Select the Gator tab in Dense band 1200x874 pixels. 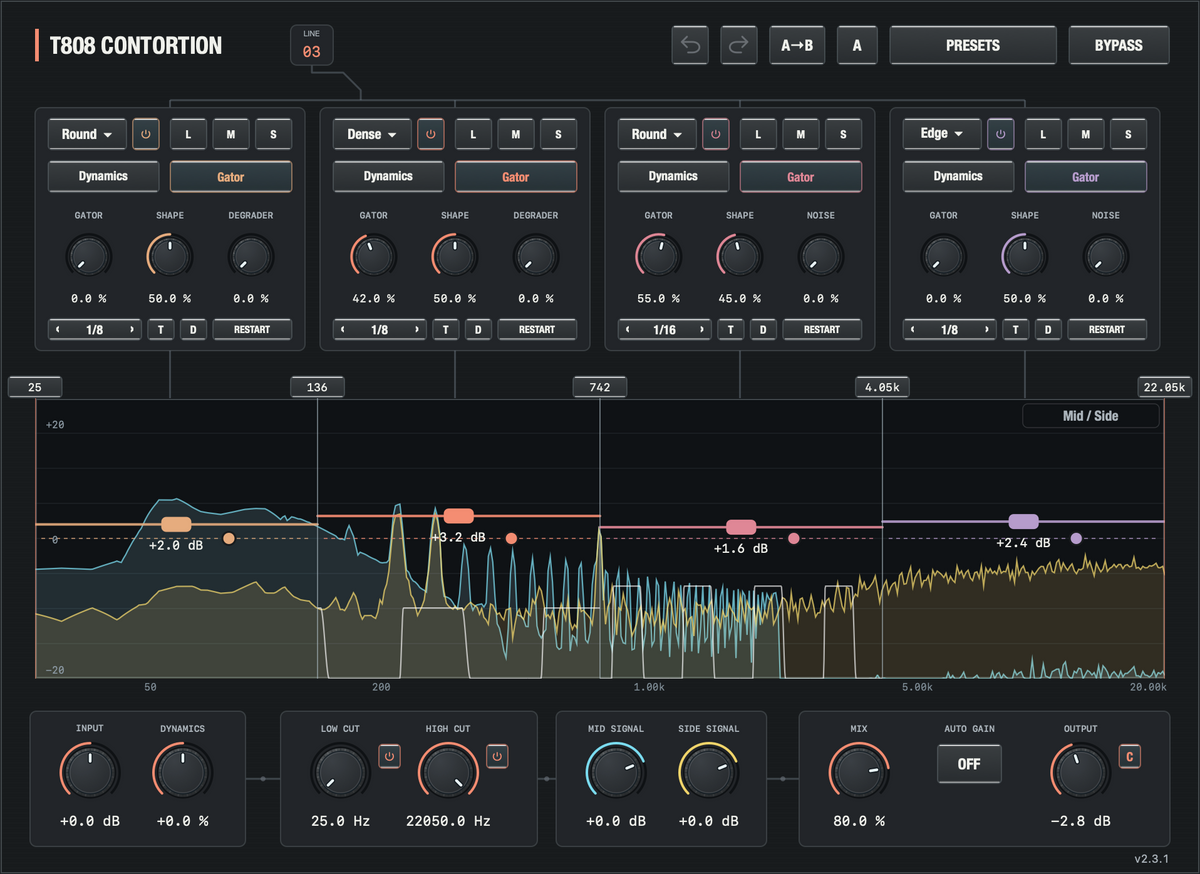516,177
